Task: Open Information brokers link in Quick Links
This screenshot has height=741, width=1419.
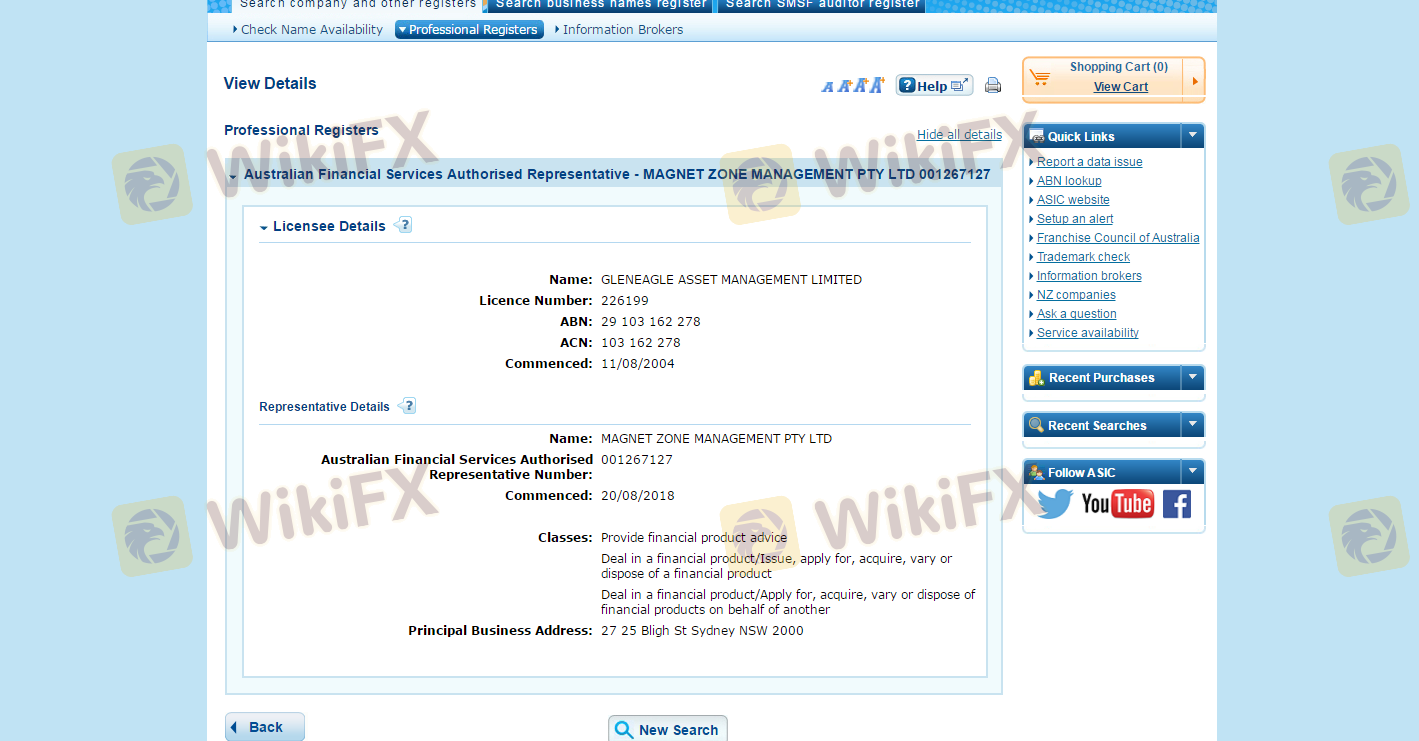Action: 1089,276
